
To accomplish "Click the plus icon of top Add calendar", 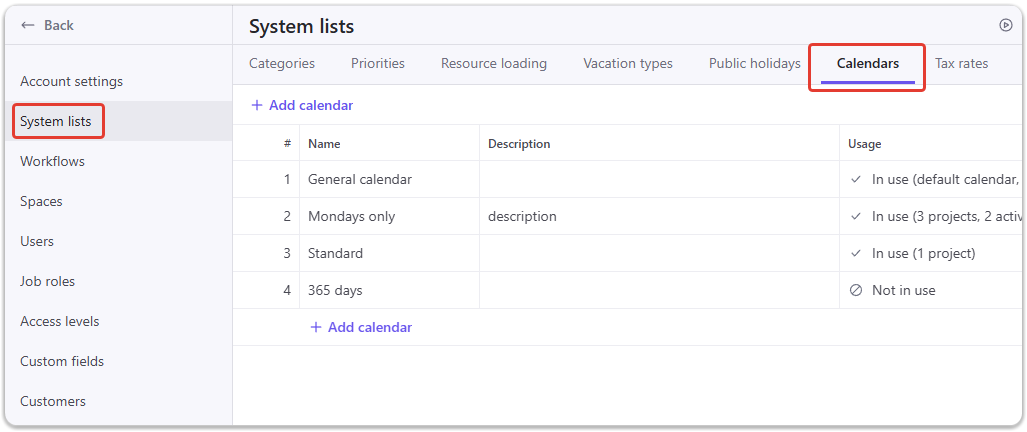I will coord(257,105).
